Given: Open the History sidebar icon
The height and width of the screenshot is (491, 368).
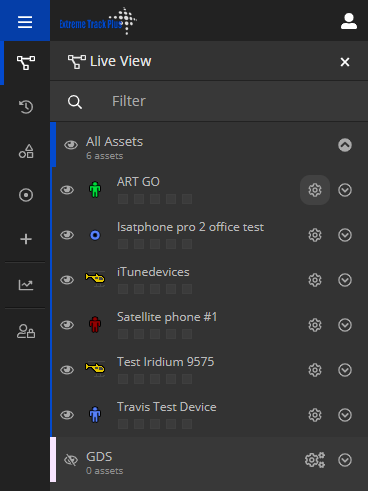Looking at the screenshot, I should 26,107.
